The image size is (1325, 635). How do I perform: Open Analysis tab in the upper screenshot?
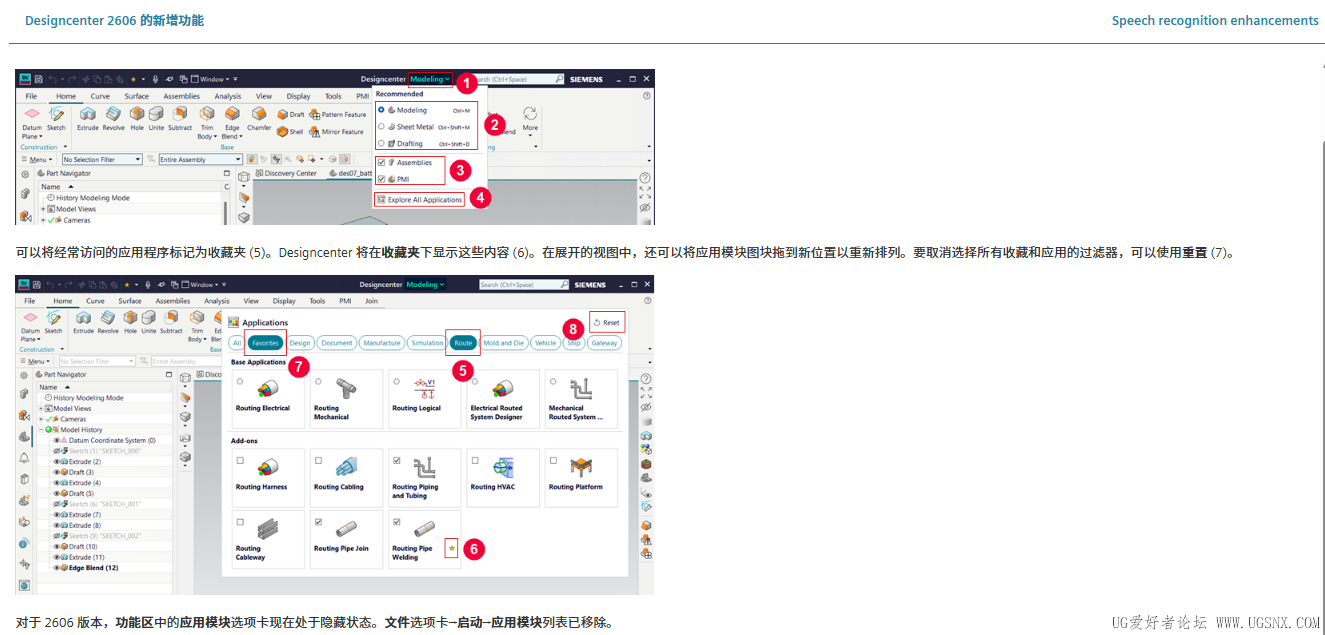(x=227, y=96)
